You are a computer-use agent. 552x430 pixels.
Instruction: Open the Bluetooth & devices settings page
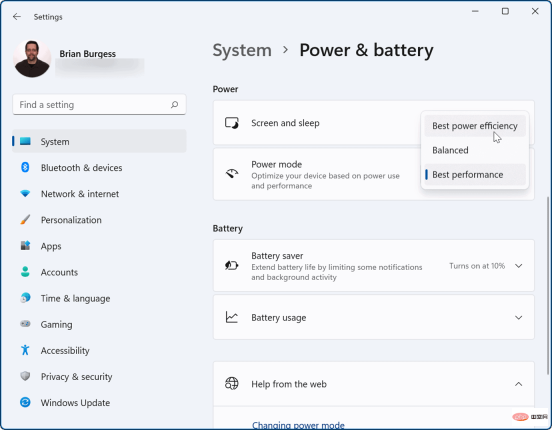point(99,168)
